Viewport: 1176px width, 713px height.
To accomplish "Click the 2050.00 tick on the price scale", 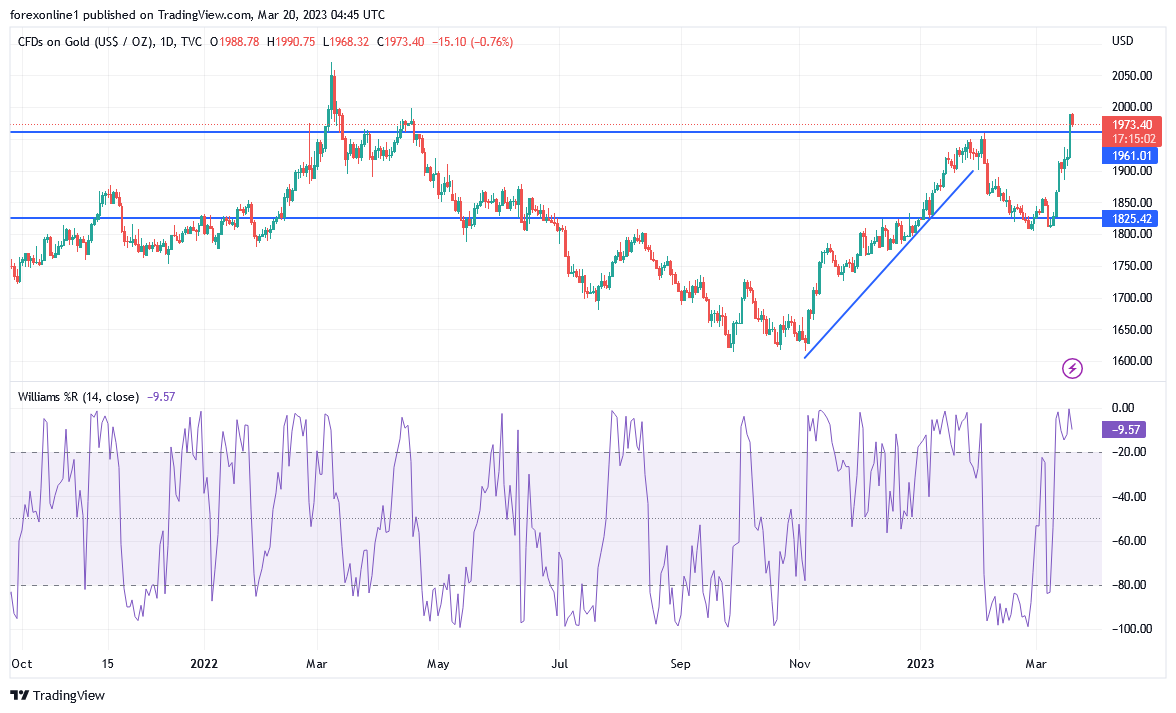I will click(x=1132, y=76).
